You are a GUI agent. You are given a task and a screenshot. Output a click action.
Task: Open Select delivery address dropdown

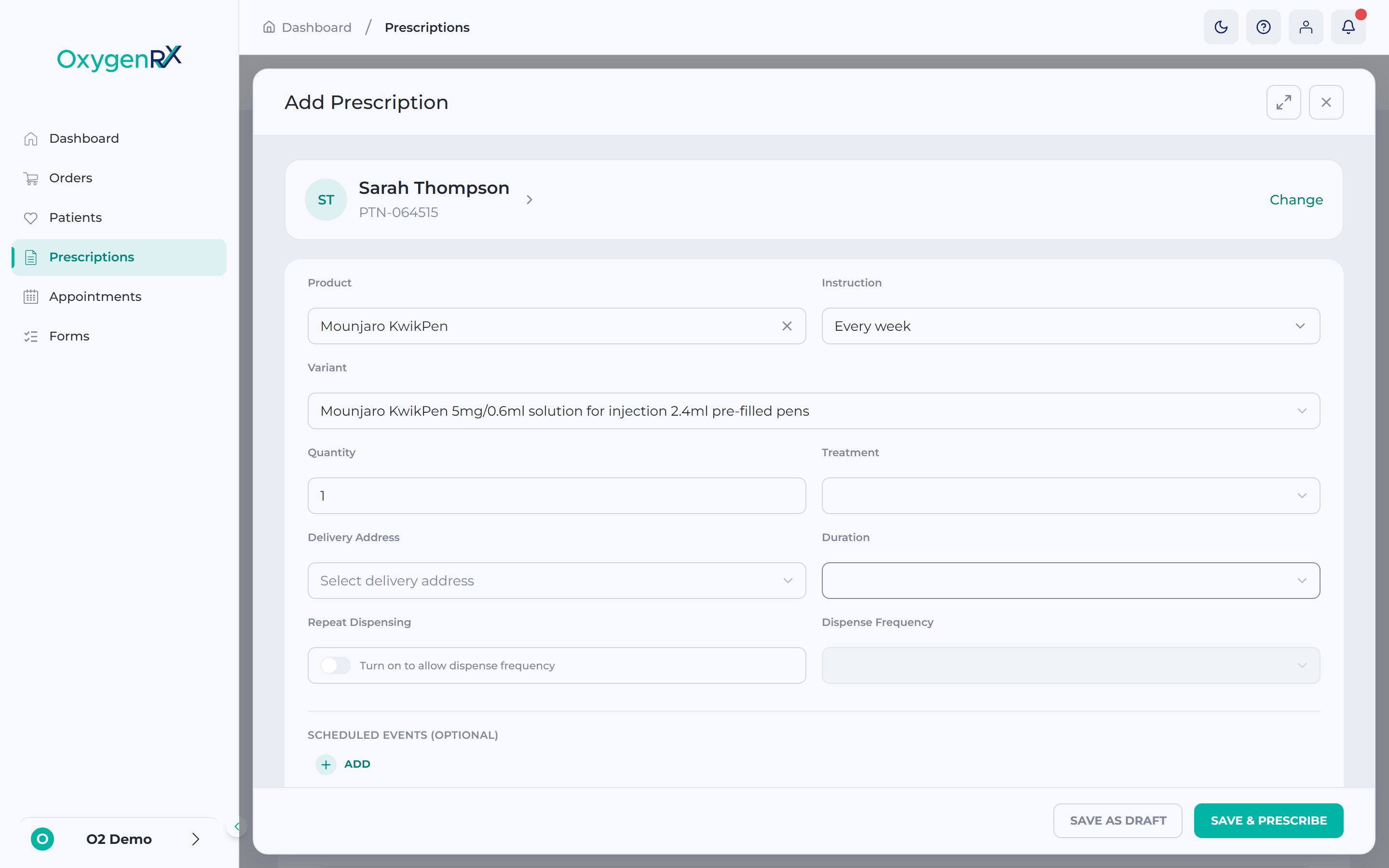coord(557,581)
